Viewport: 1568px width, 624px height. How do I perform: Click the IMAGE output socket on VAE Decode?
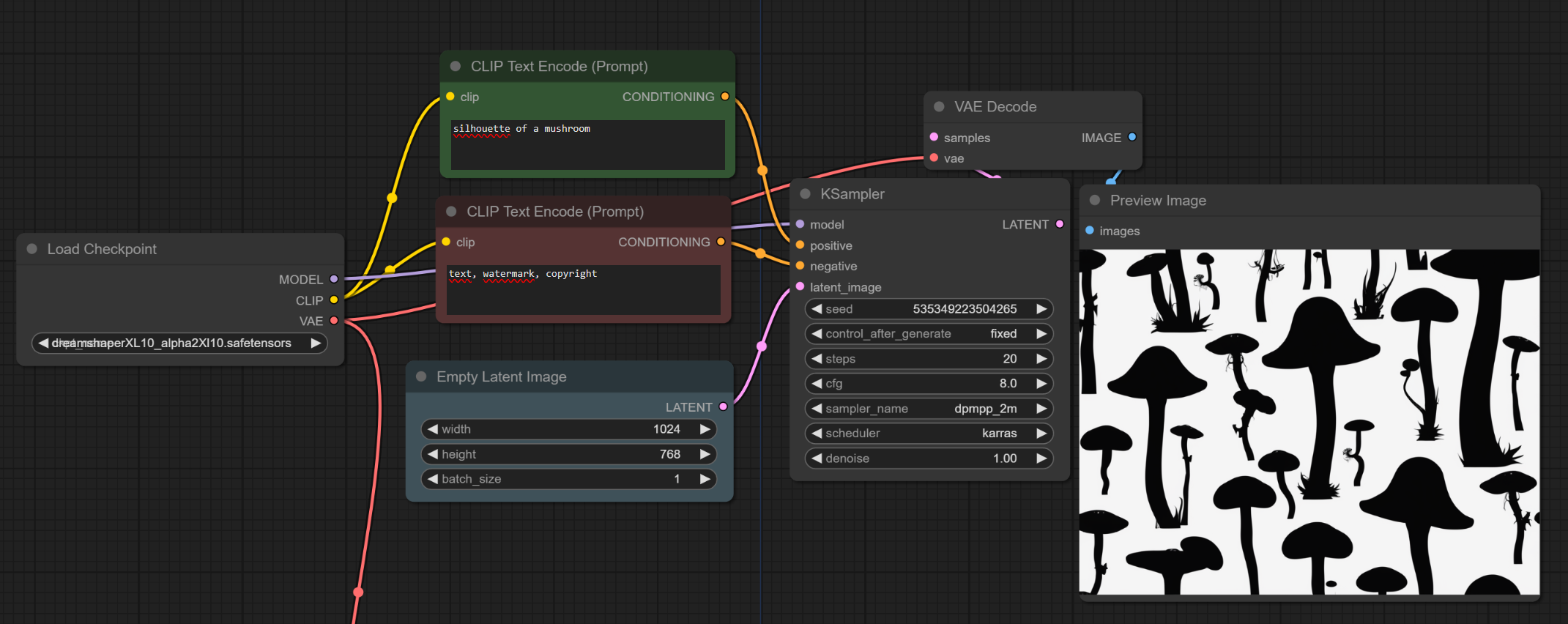click(x=1132, y=137)
